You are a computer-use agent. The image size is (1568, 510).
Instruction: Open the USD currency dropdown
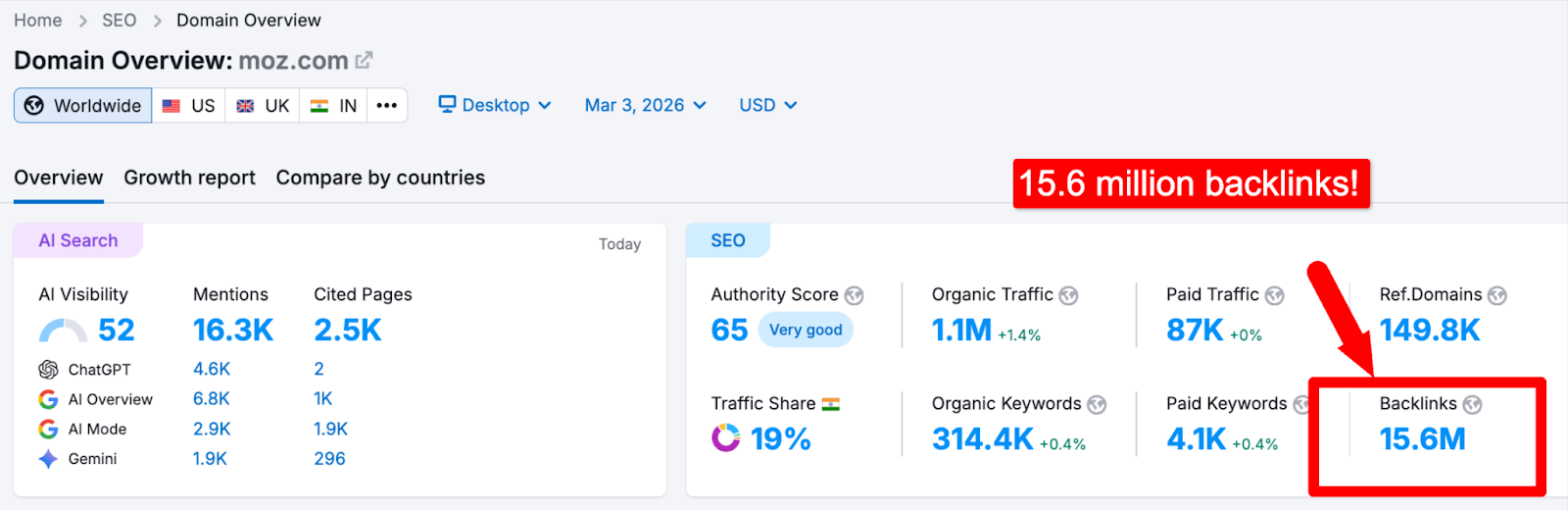pyautogui.click(x=767, y=105)
